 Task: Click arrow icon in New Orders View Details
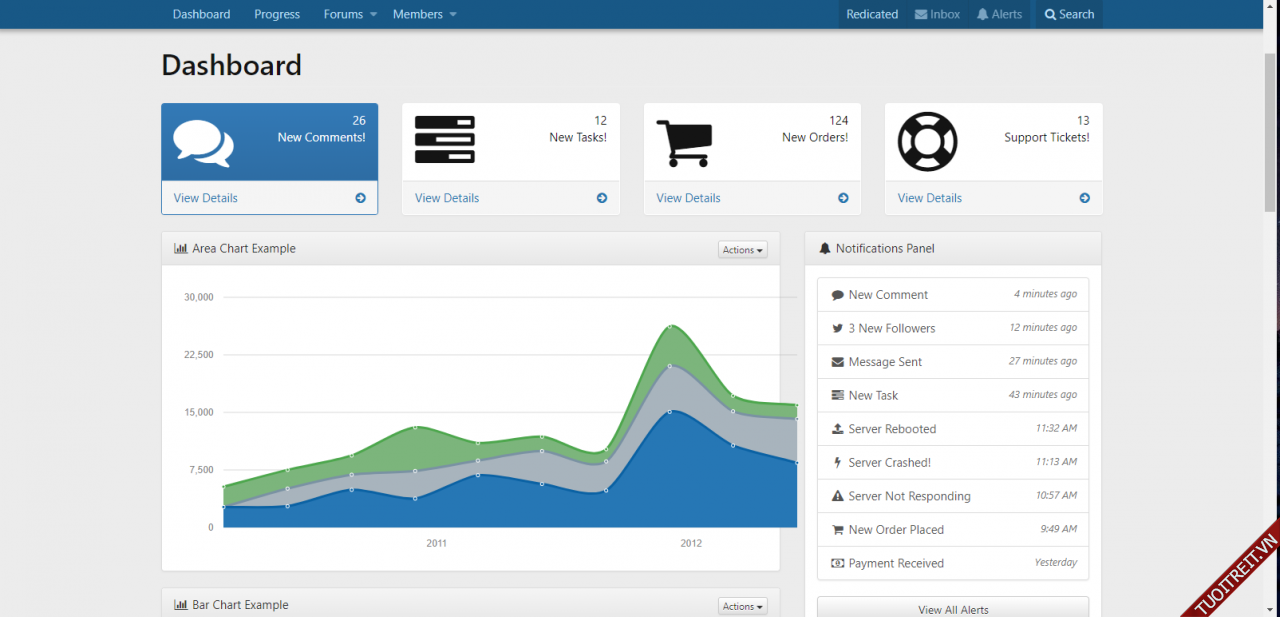pos(843,198)
